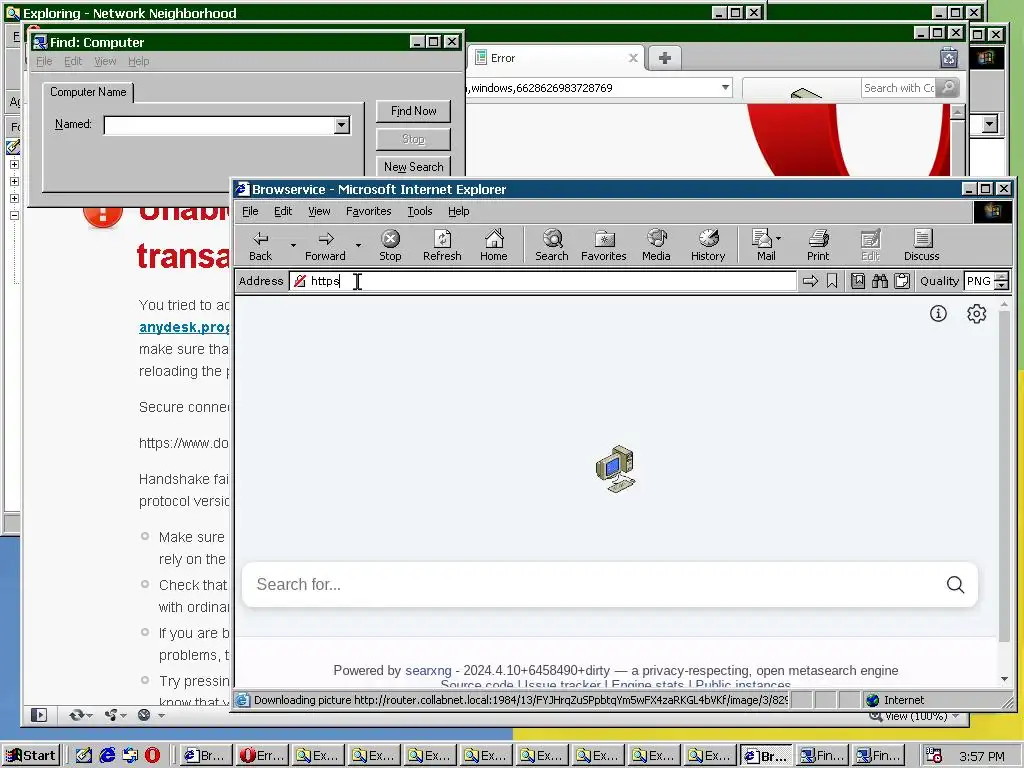
Task: Open the Mail dropdown arrow
Action: (x=778, y=238)
